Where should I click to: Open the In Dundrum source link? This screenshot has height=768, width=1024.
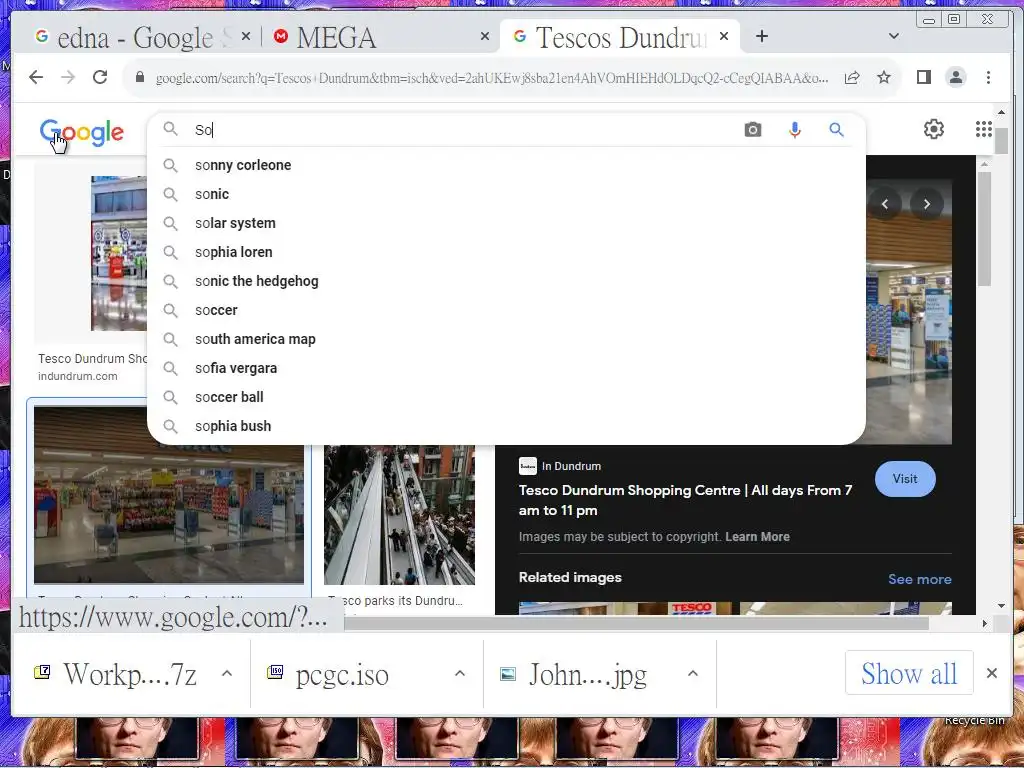[x=560, y=466]
